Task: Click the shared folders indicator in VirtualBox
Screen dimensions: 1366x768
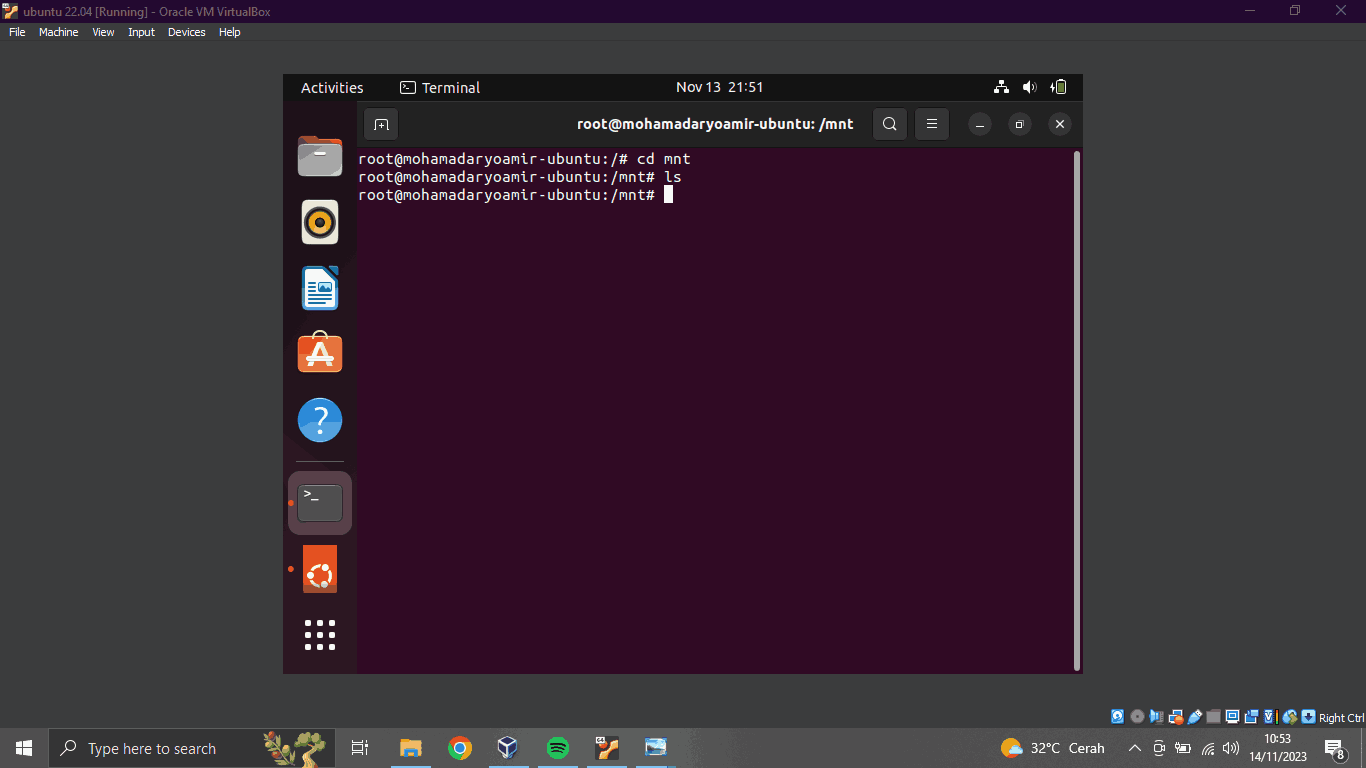Action: (x=1213, y=717)
